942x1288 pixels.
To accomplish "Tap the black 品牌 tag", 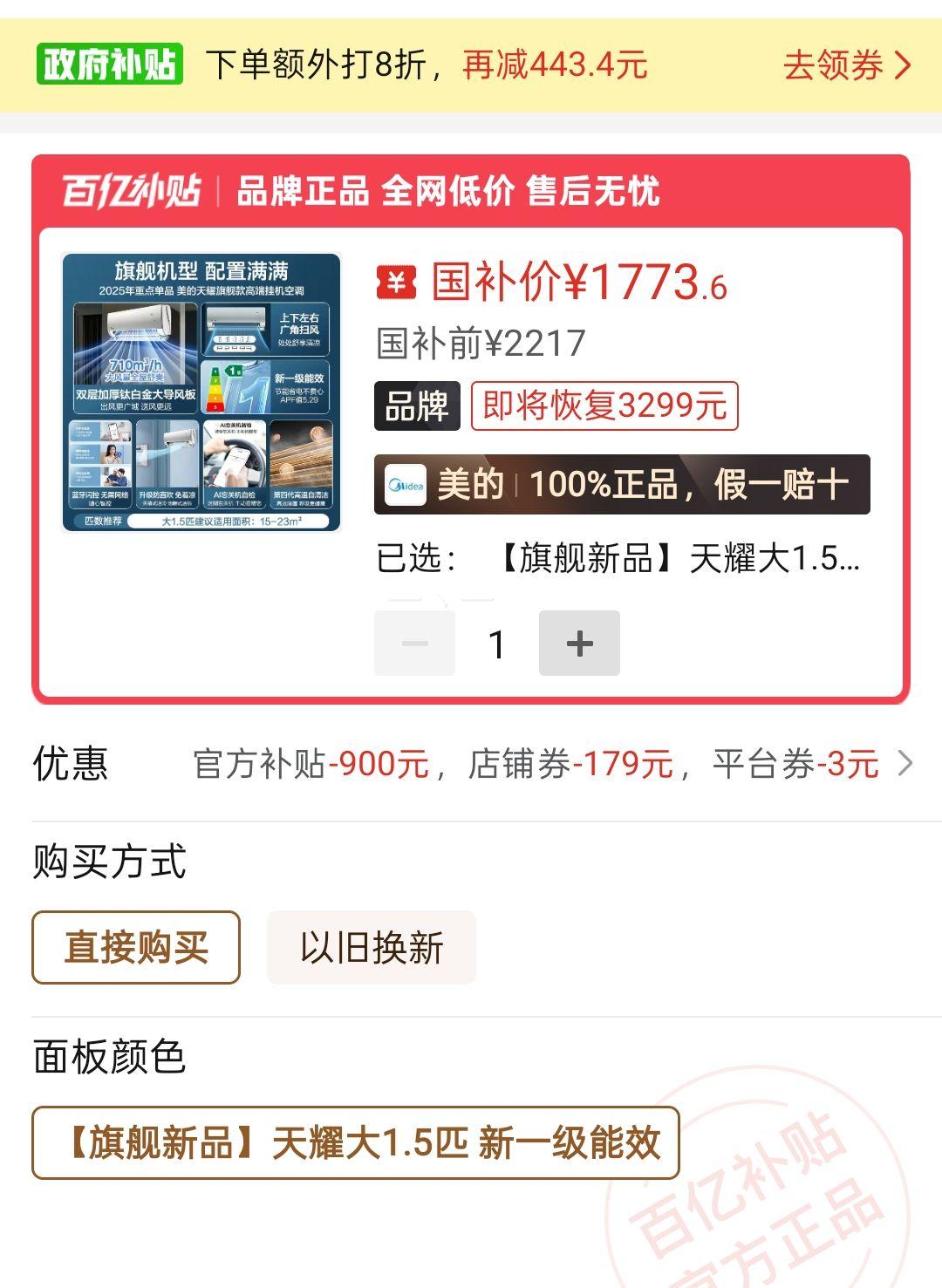I will 417,406.
